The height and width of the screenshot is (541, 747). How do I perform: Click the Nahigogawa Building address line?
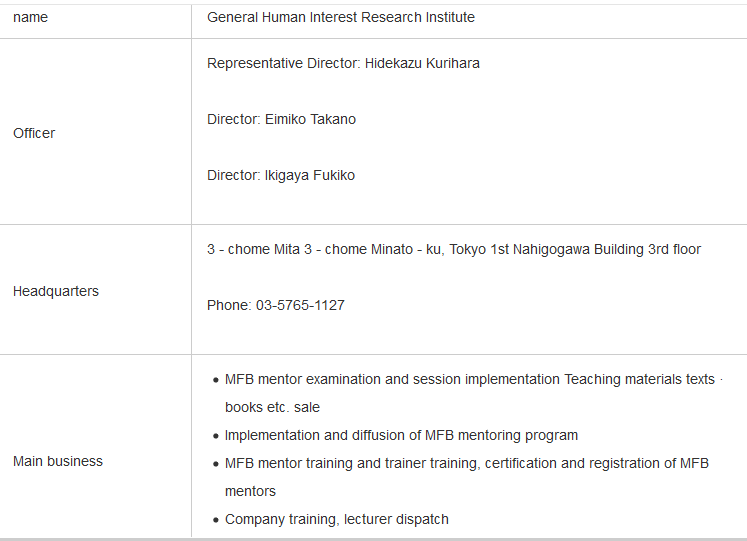point(454,250)
